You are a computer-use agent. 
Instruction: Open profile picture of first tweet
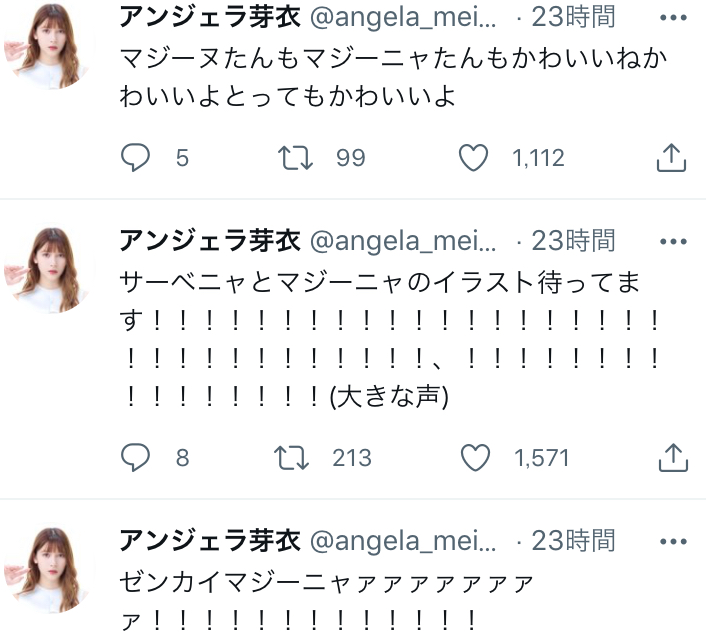[50, 45]
